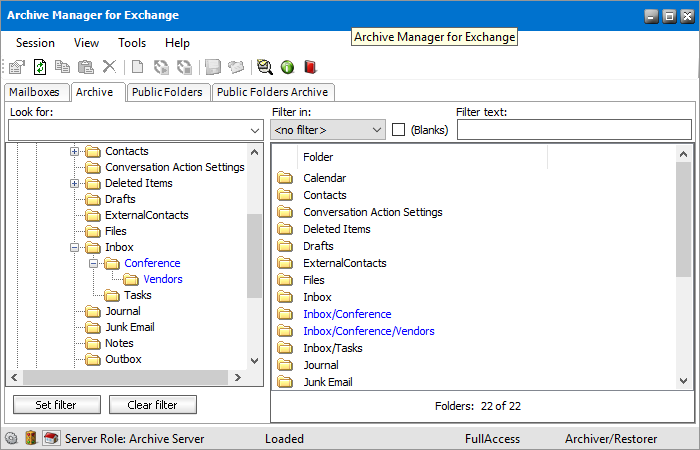Collapse the Inbox tree node
Viewport: 700px width, 450px height.
75,247
